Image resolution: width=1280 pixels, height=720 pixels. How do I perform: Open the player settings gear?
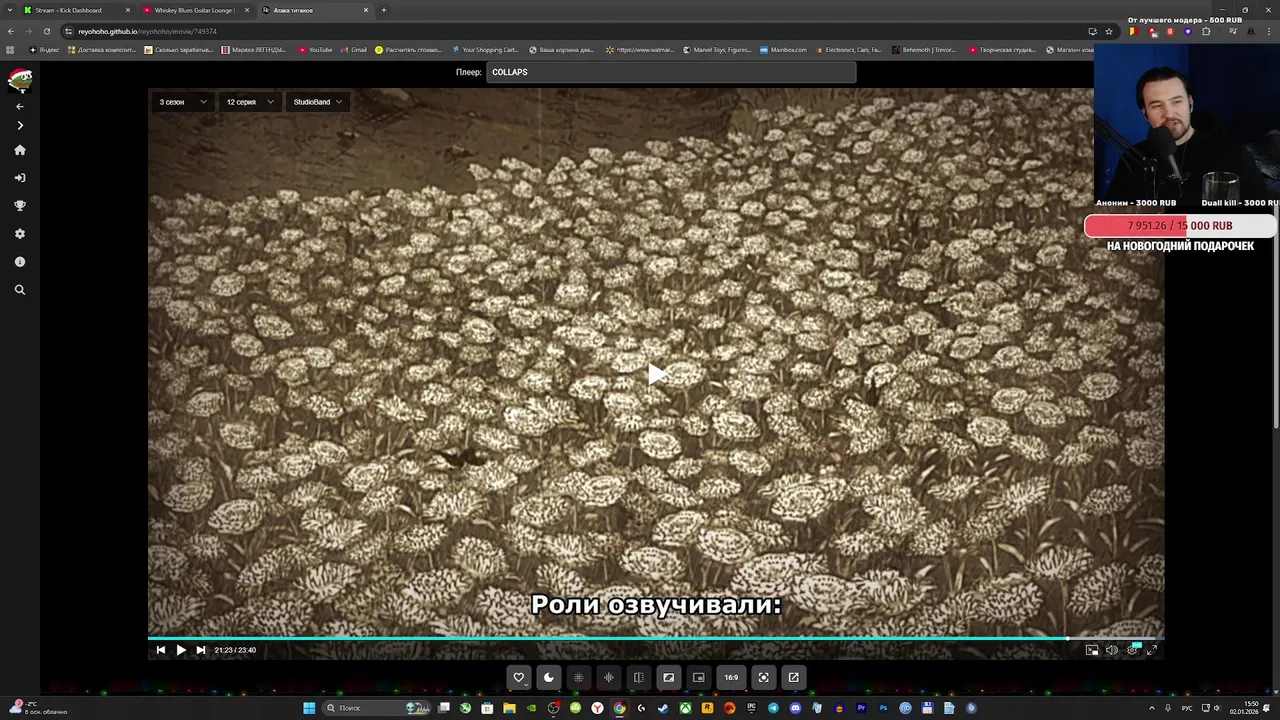[x=1132, y=650]
